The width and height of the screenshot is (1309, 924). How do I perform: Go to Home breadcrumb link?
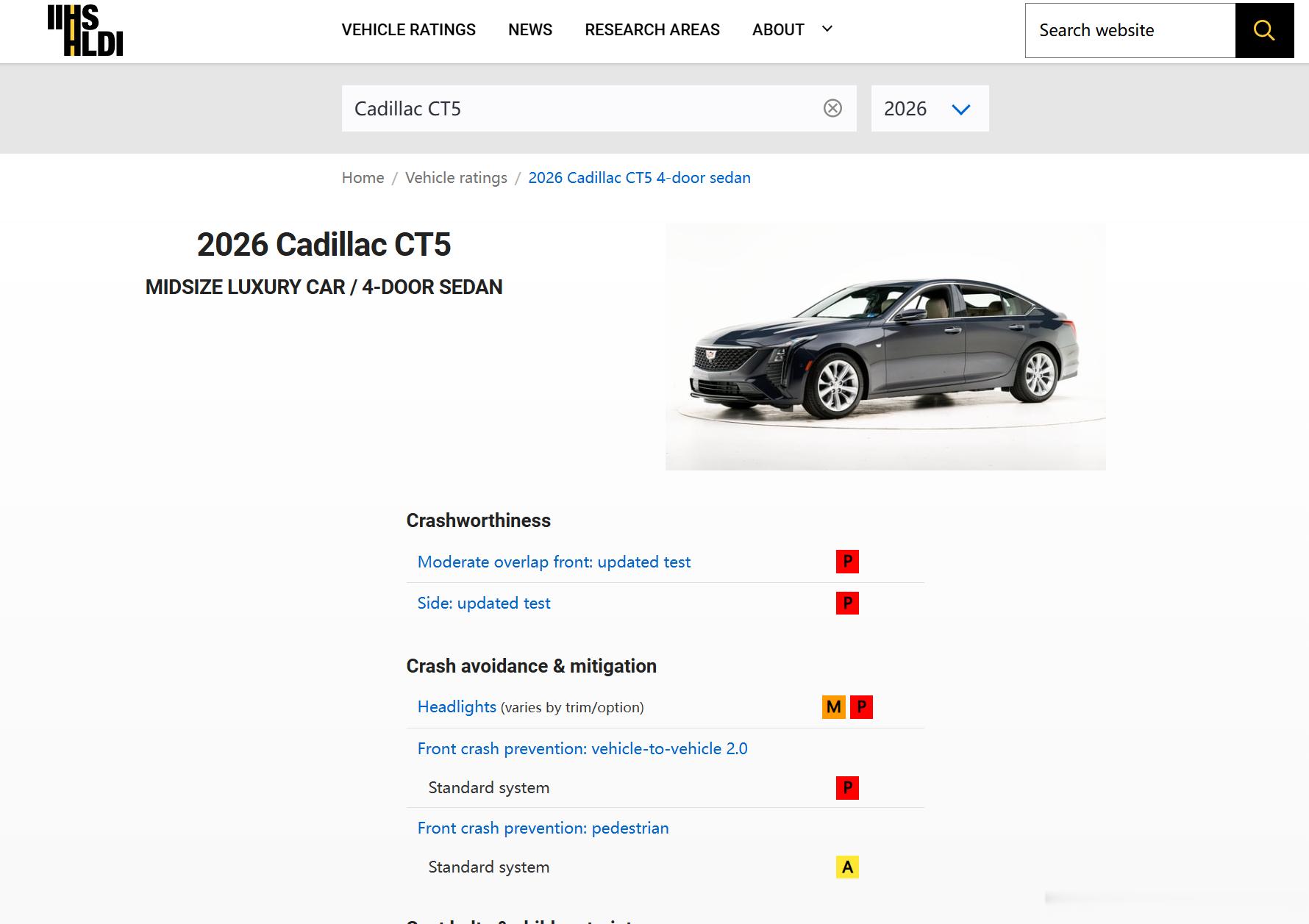click(363, 178)
